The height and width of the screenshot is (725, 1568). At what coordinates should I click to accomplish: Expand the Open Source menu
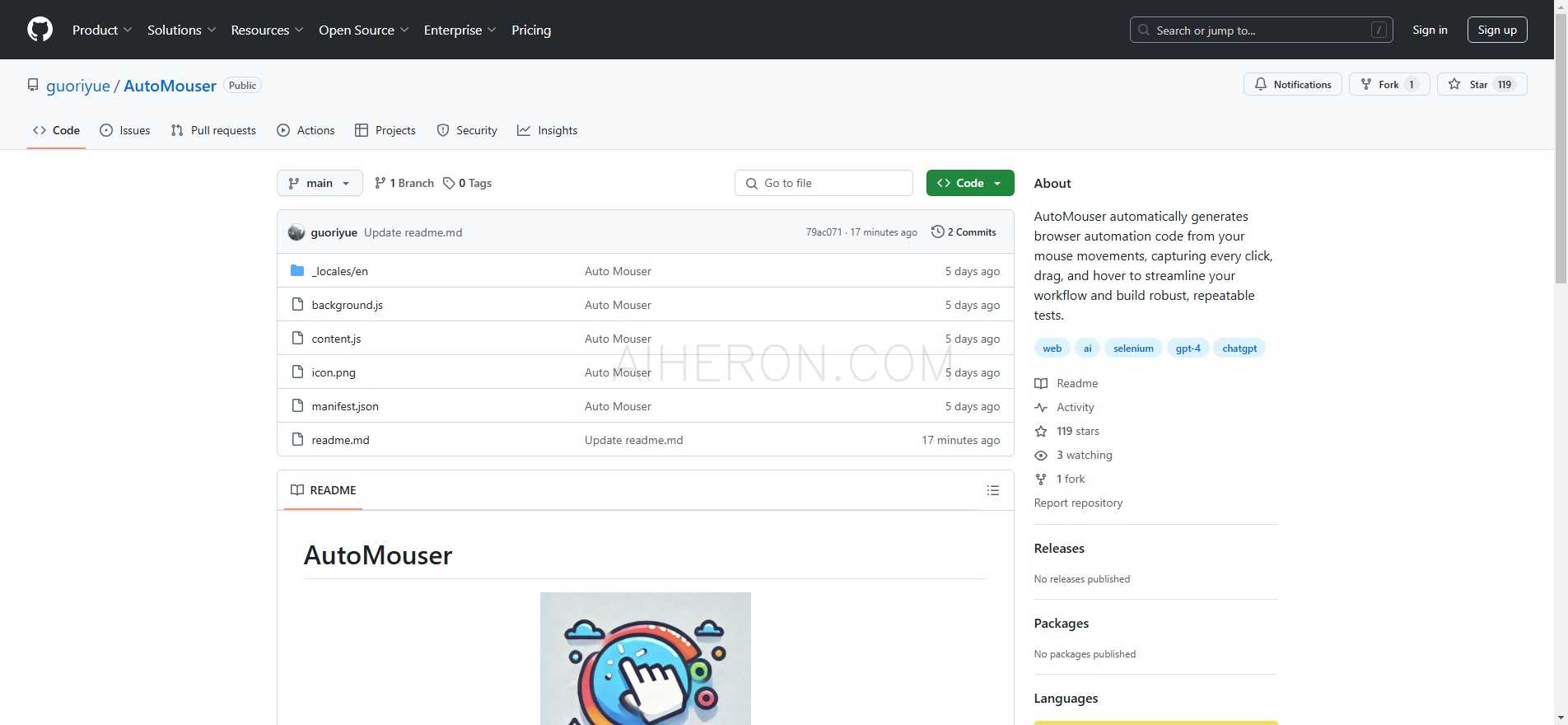click(x=363, y=30)
